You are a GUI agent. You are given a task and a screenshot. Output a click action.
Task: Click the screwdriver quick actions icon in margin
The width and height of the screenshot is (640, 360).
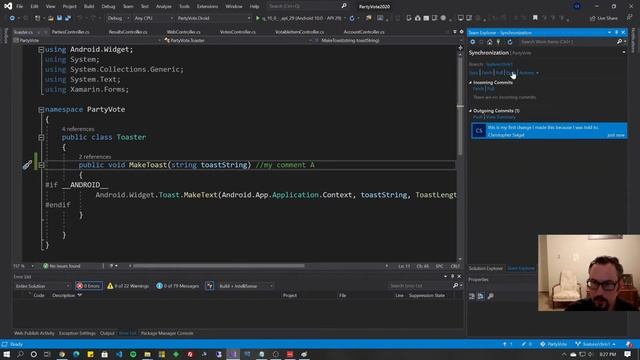tap(27, 165)
